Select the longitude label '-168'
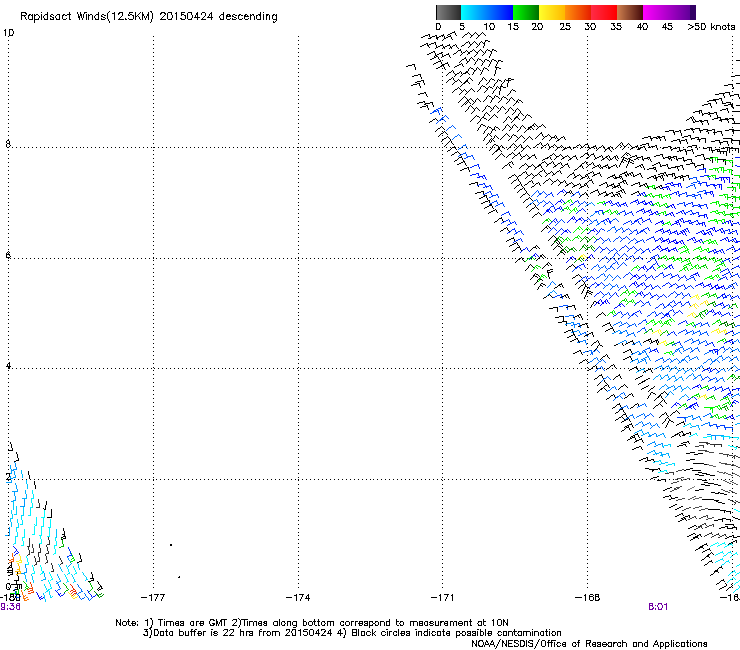Viewport: 740px width, 650px height. point(587,598)
